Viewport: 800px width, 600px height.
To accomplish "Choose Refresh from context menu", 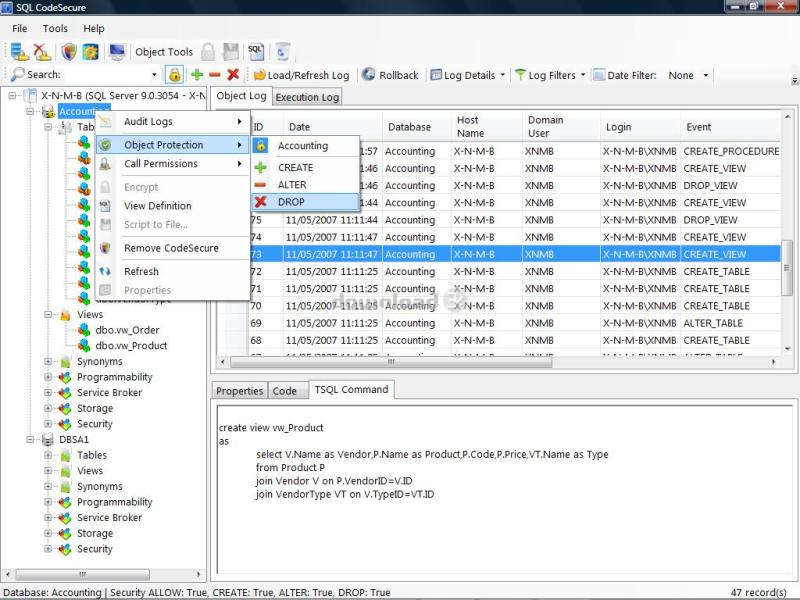I will (x=172, y=271).
